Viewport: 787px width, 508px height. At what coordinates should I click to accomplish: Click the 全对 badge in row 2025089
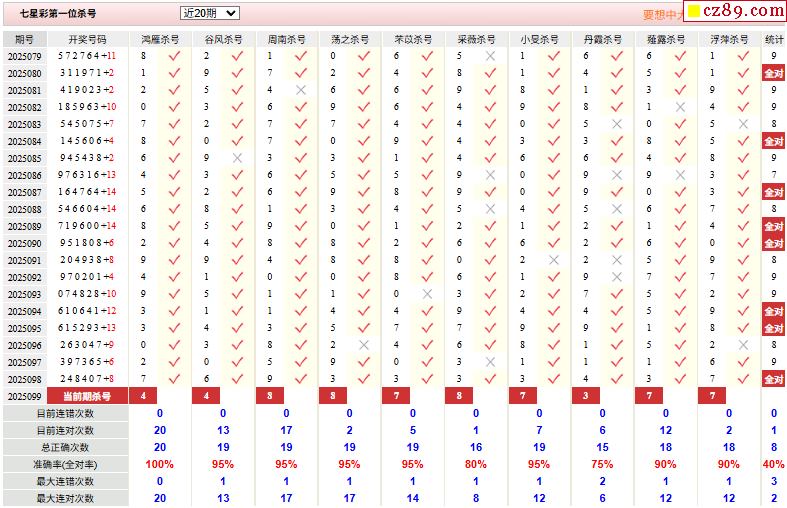(x=773, y=226)
